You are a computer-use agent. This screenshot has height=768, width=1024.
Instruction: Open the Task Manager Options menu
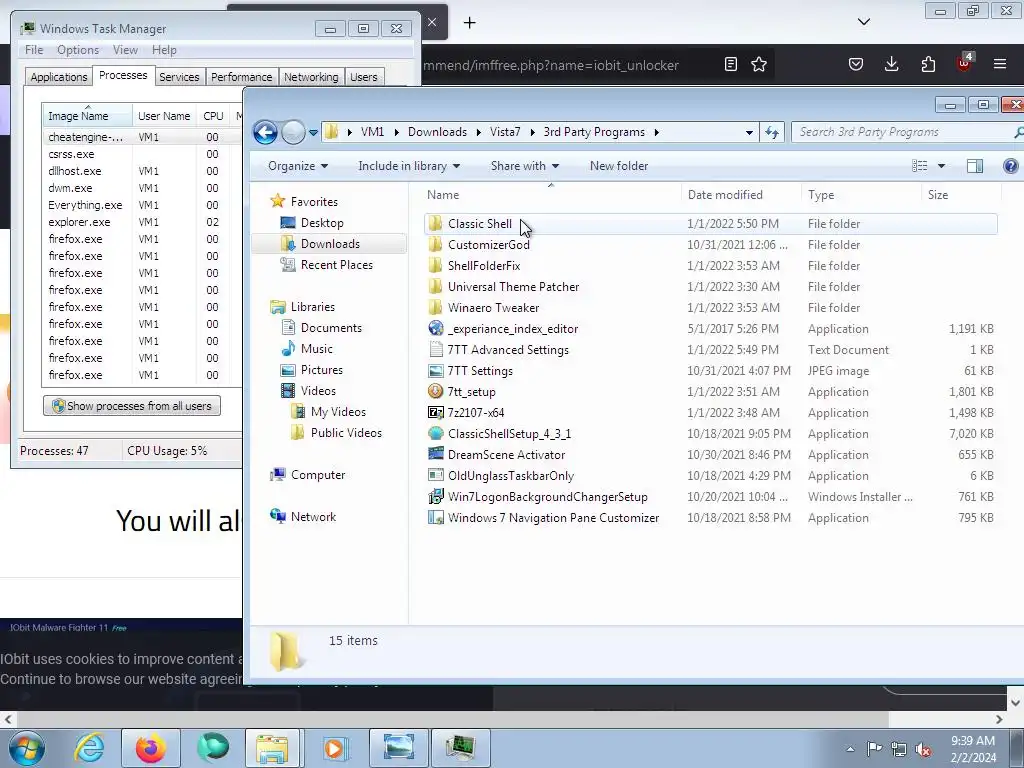pos(78,50)
